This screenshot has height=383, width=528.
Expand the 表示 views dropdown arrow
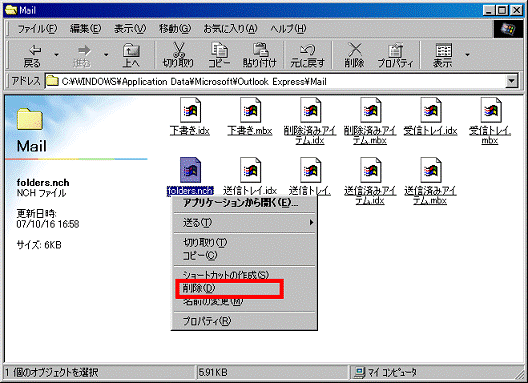(467, 55)
